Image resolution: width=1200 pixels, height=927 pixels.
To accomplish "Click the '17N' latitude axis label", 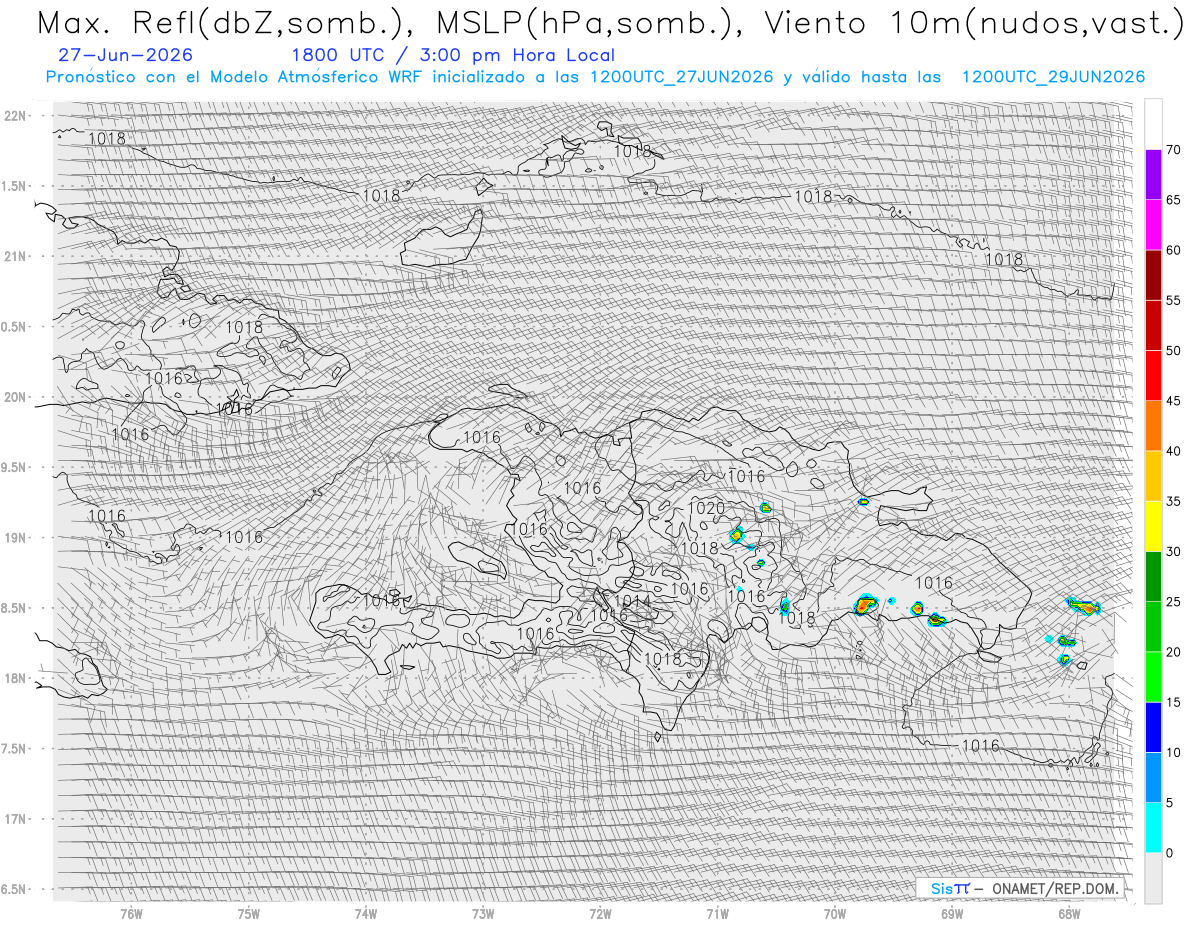I will pyautogui.click(x=16, y=819).
